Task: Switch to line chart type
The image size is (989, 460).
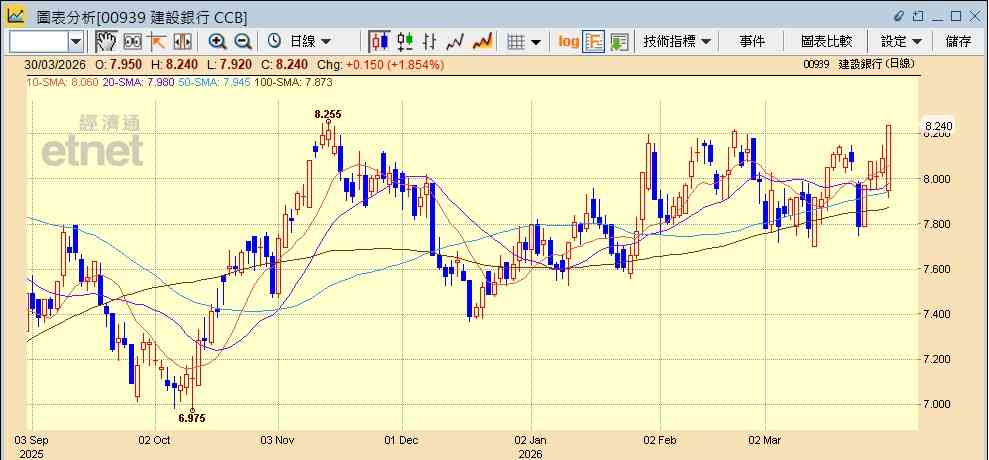Action: [x=455, y=42]
